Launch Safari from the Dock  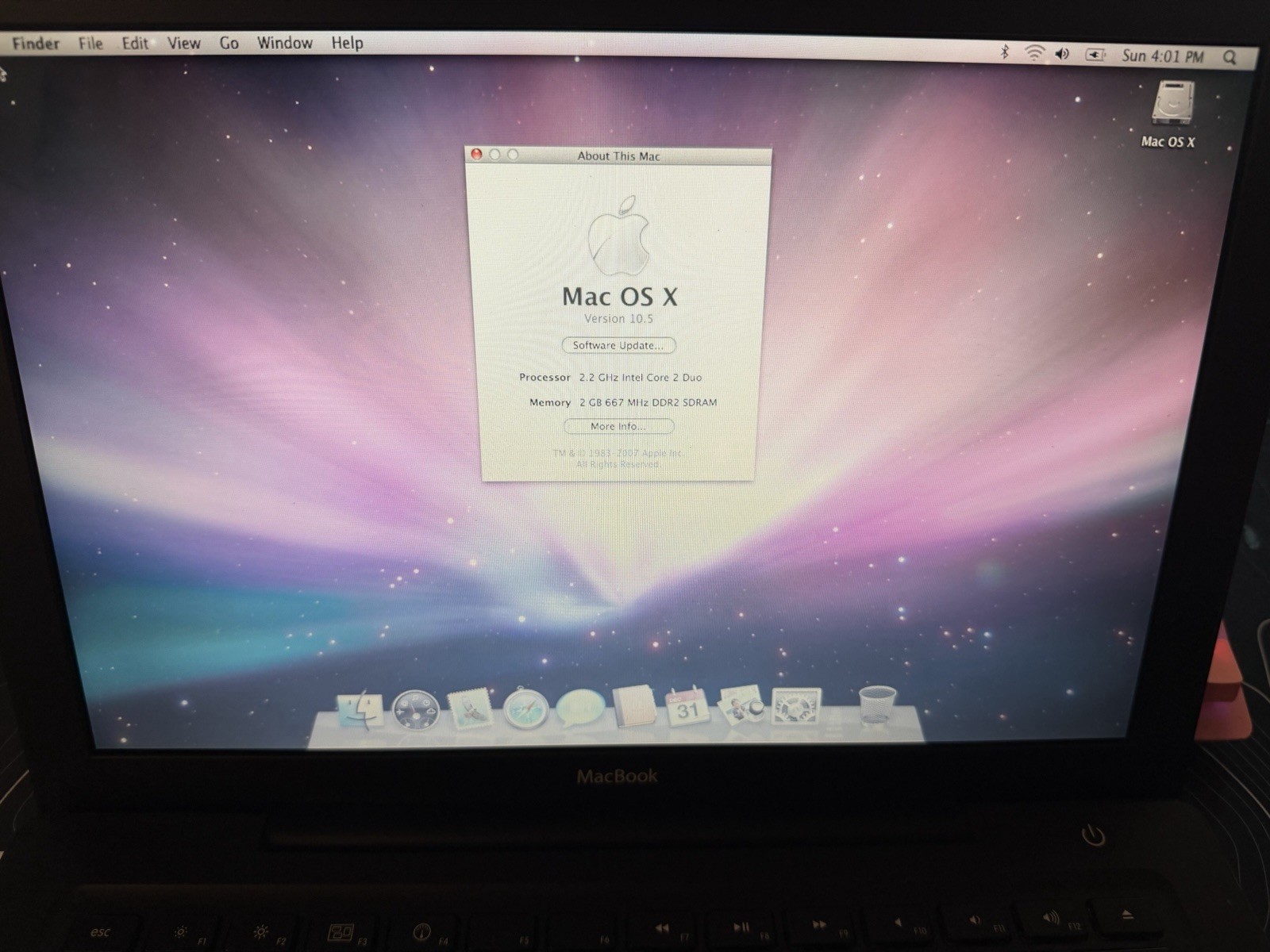click(x=525, y=708)
